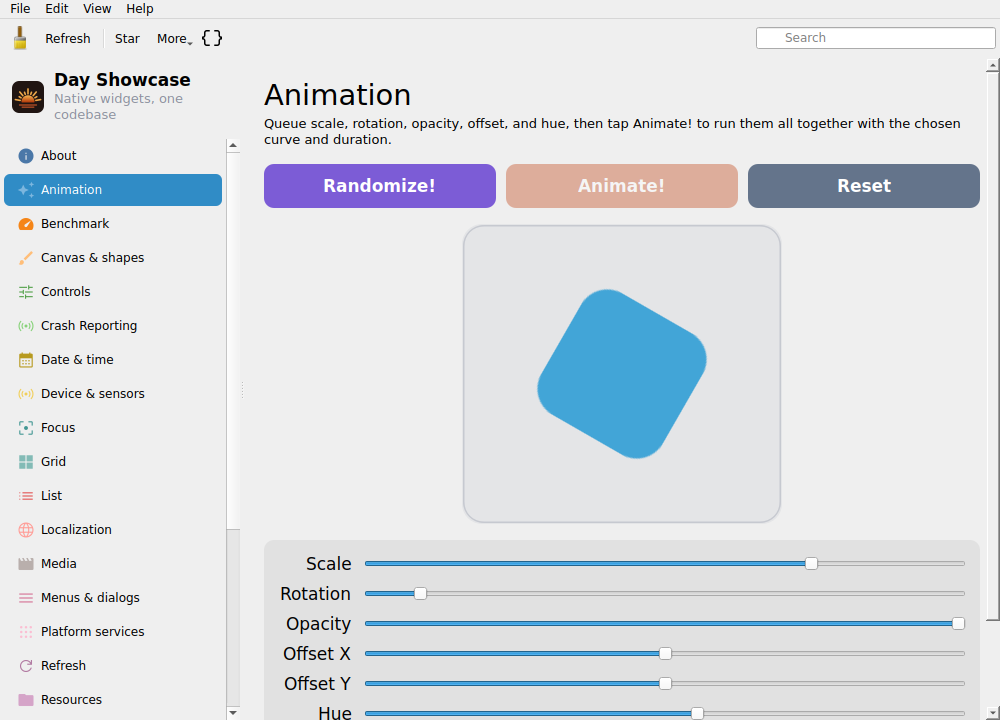Open the View menu
This screenshot has height=720, width=1000.
point(97,9)
